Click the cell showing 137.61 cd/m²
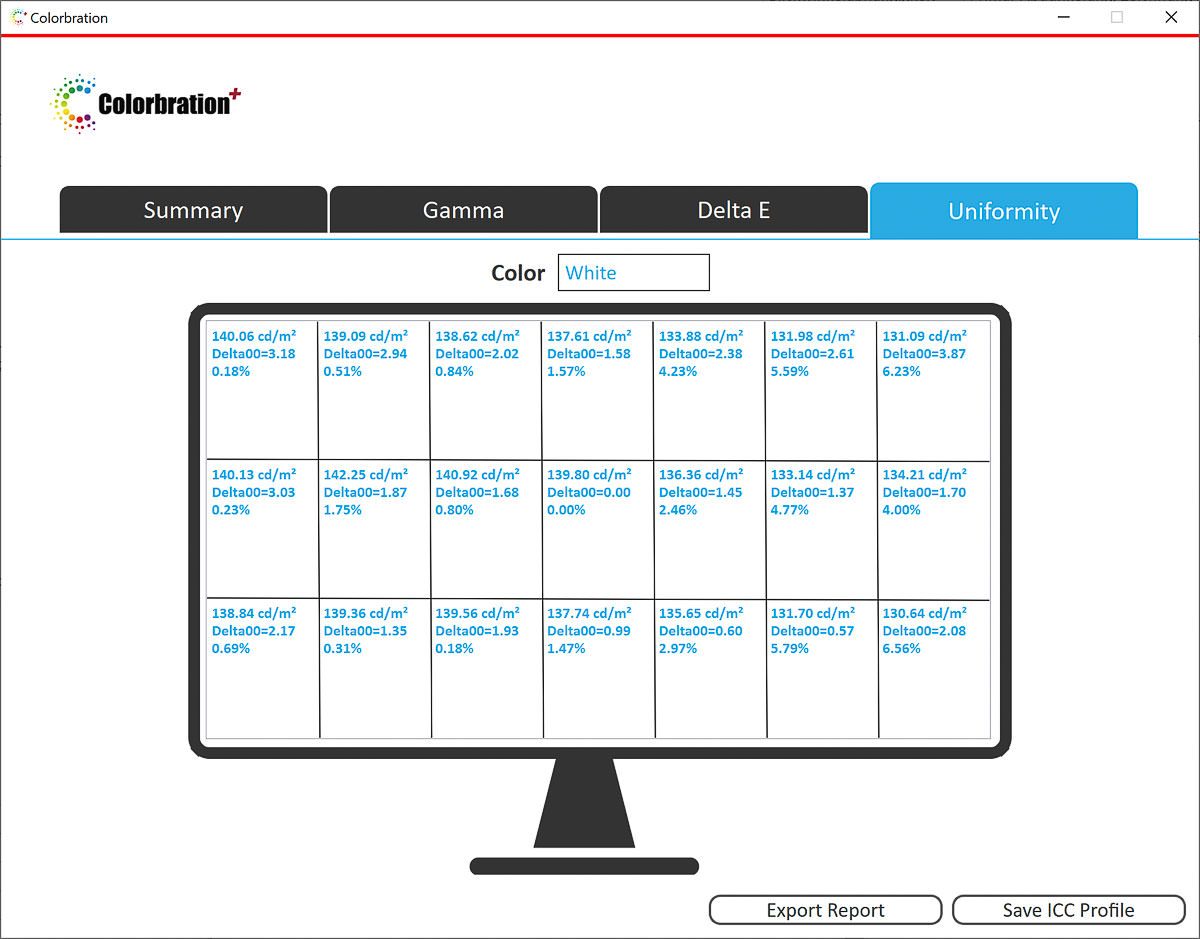Image resolution: width=1200 pixels, height=939 pixels. click(597, 391)
